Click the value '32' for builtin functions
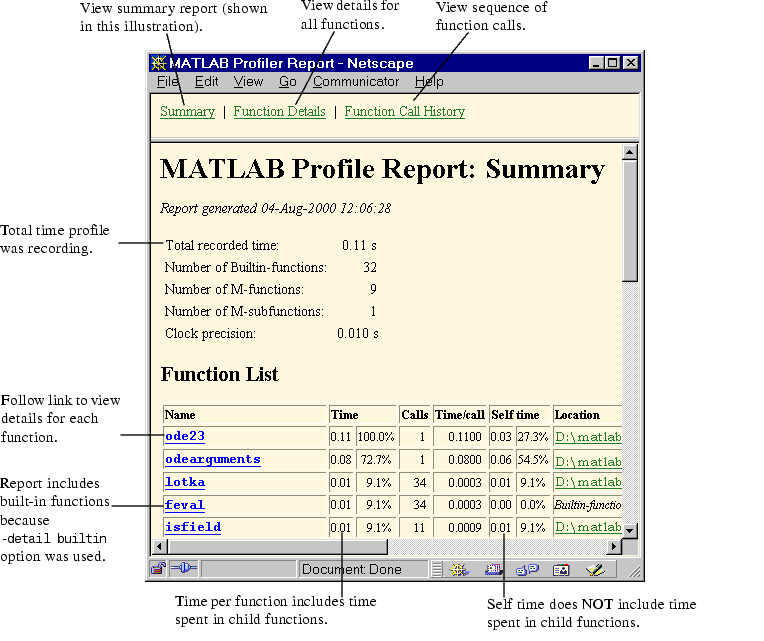 (370, 267)
